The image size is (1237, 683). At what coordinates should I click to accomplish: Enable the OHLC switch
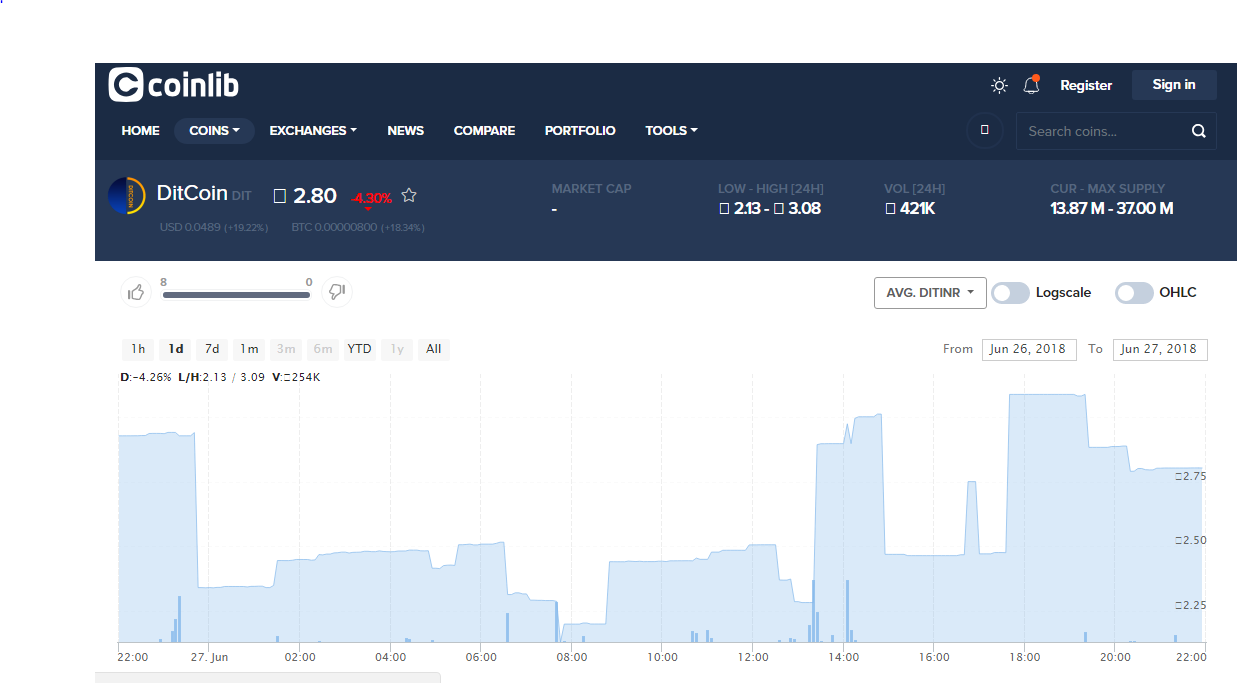(1134, 293)
